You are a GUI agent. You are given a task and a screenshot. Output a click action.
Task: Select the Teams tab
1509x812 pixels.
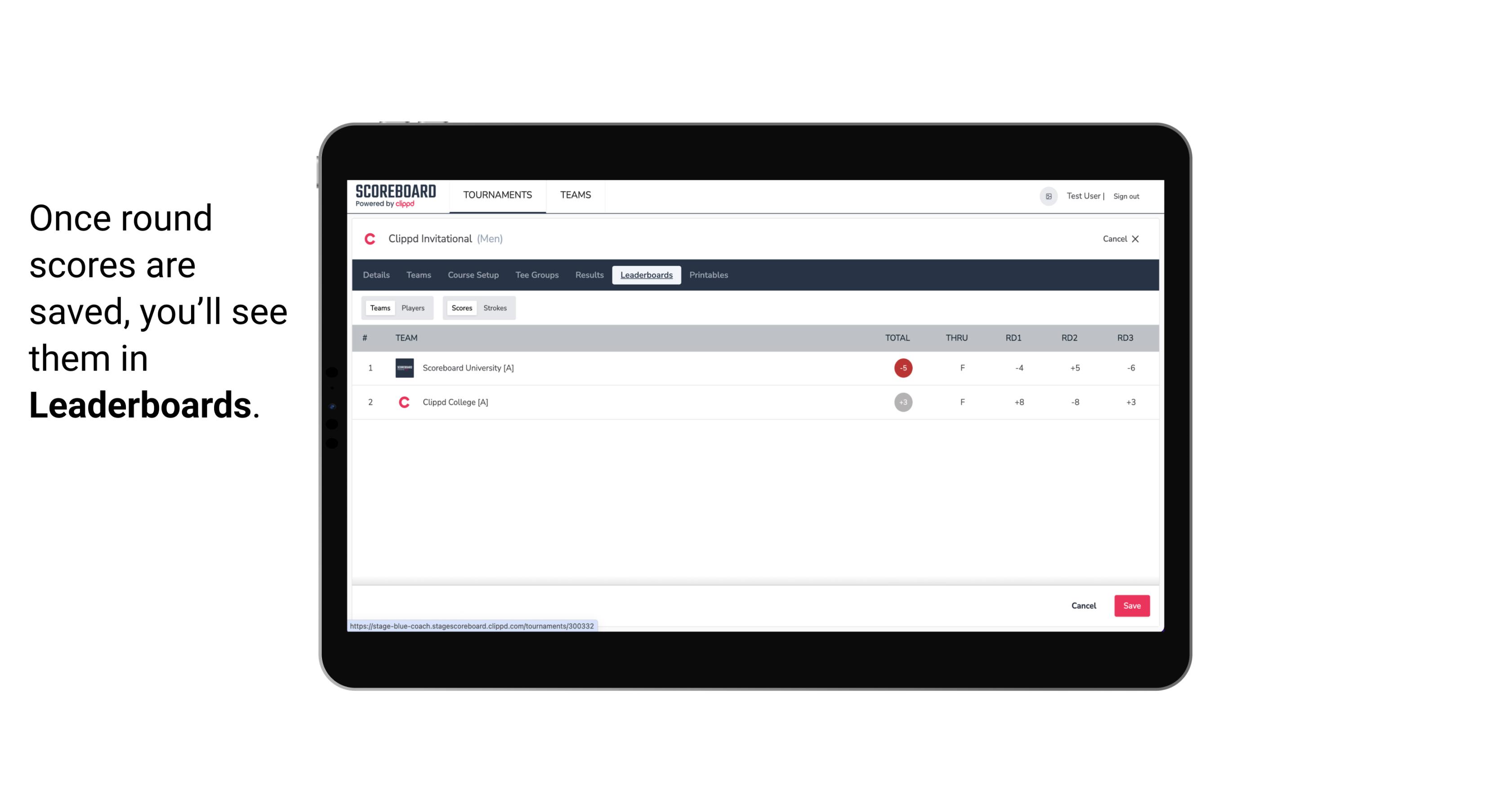(379, 308)
